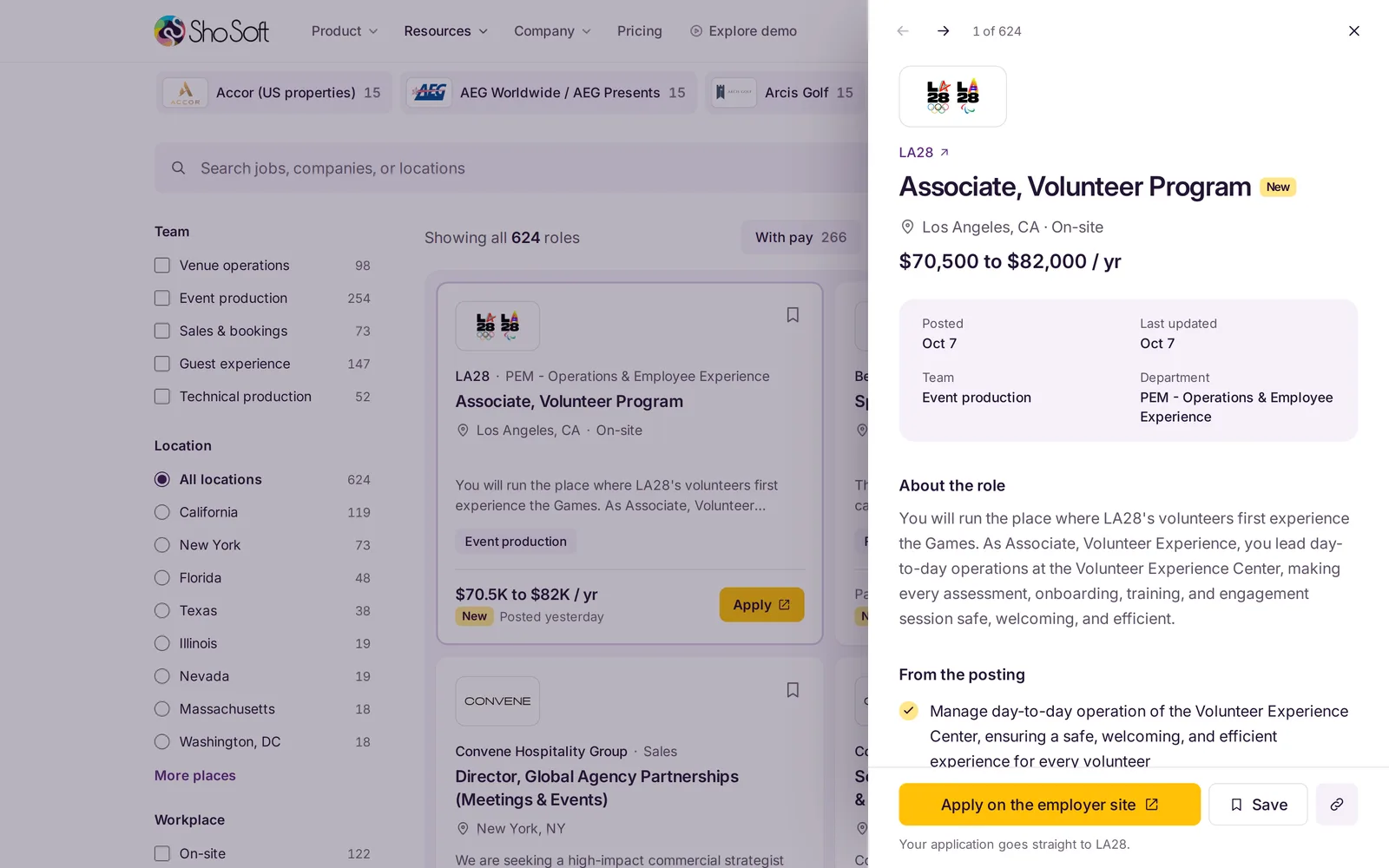Click the Explore demo play icon
Screen dimensions: 1389x868
tap(696, 31)
